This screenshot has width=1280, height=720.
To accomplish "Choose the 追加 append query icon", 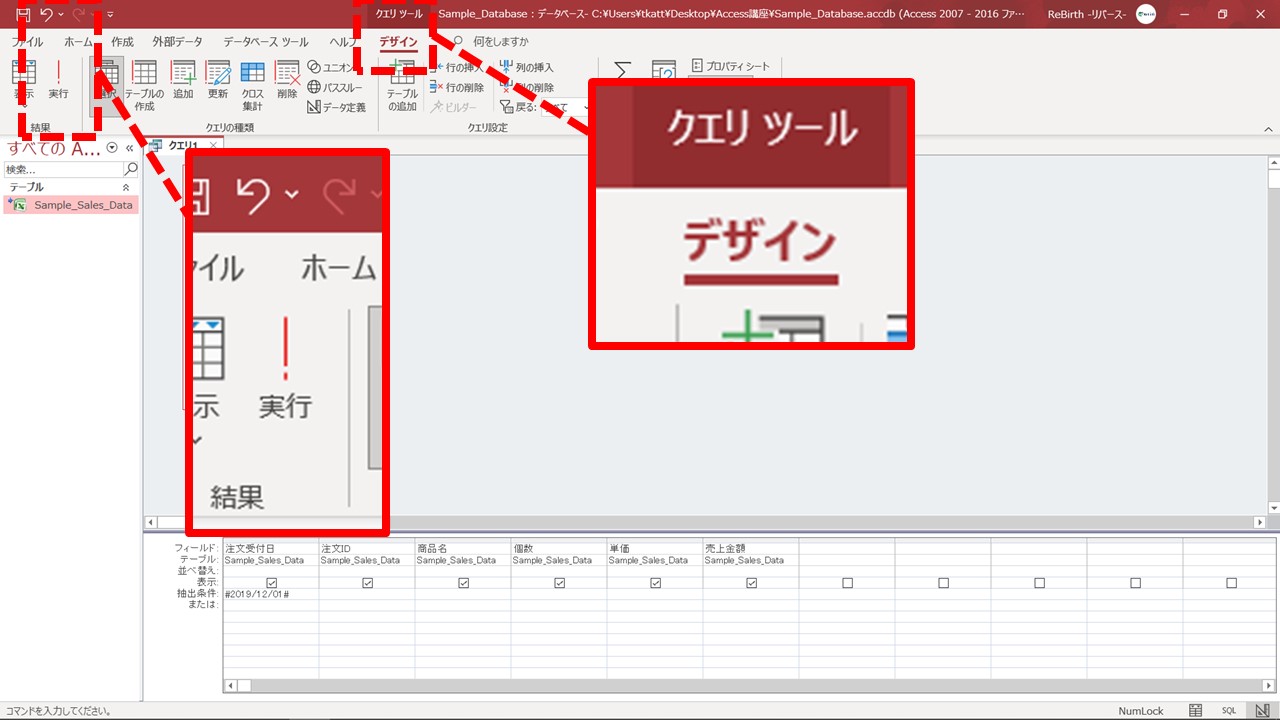I will (x=183, y=79).
